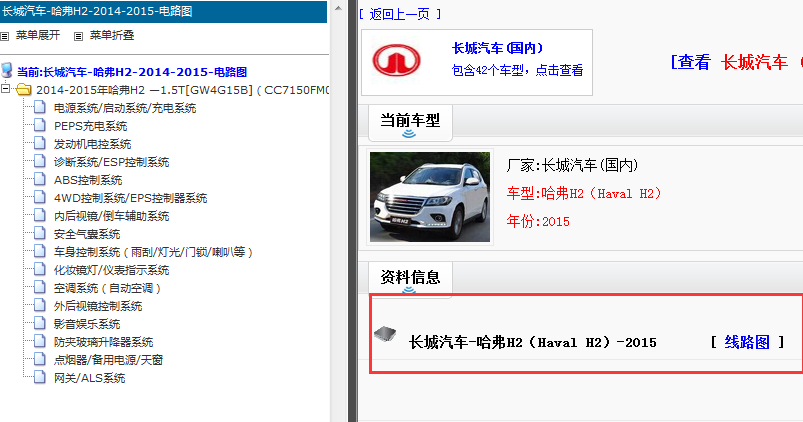Screen dimensions: 803x422
Task: Click the 年份:2015 text
Action: coord(538,221)
